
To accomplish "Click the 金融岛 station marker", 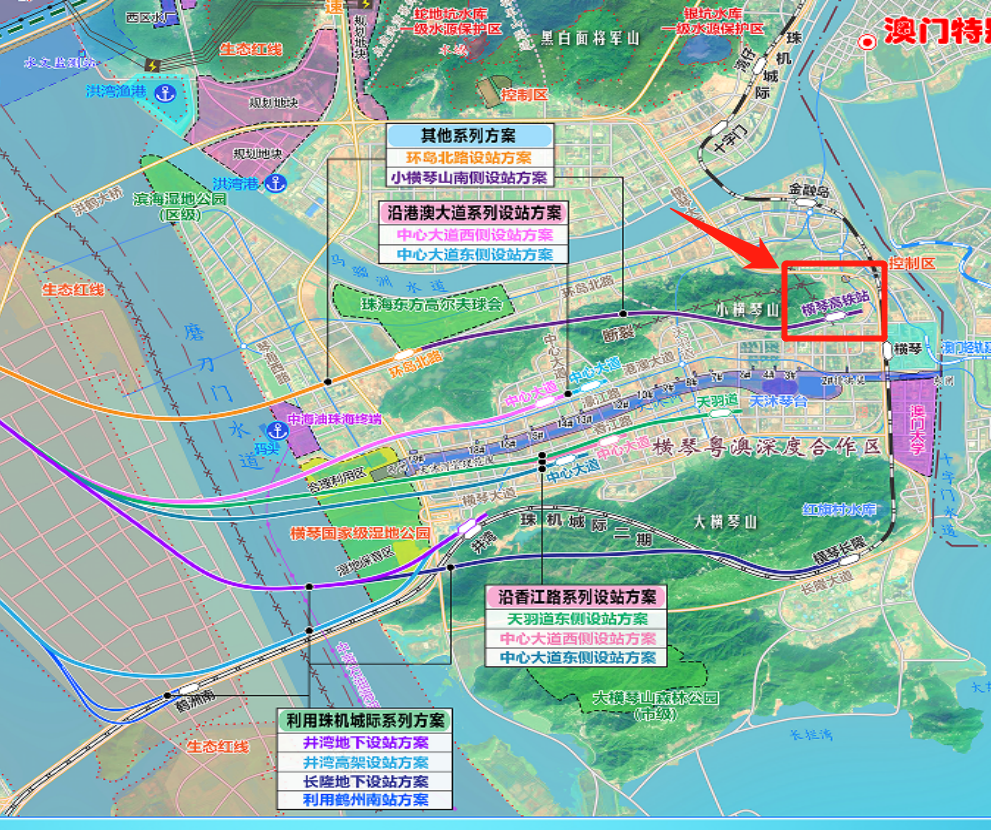I will (x=807, y=202).
